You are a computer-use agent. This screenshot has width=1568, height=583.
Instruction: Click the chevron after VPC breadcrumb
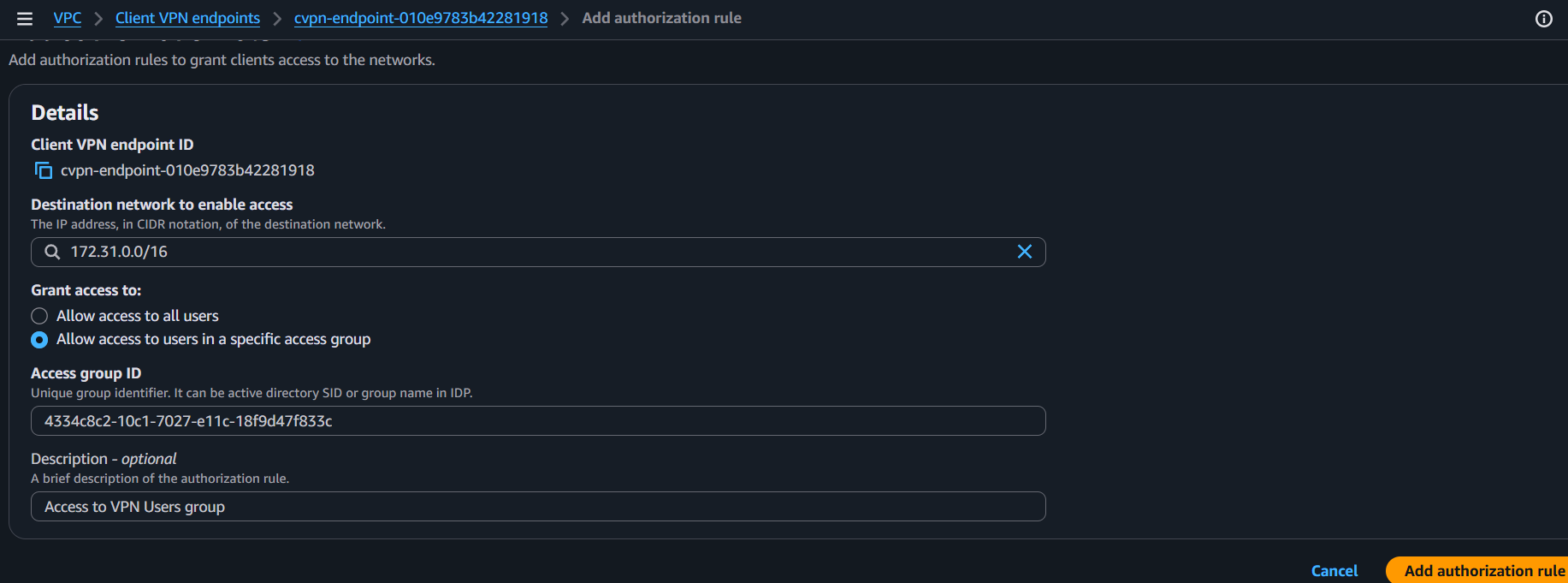97,18
